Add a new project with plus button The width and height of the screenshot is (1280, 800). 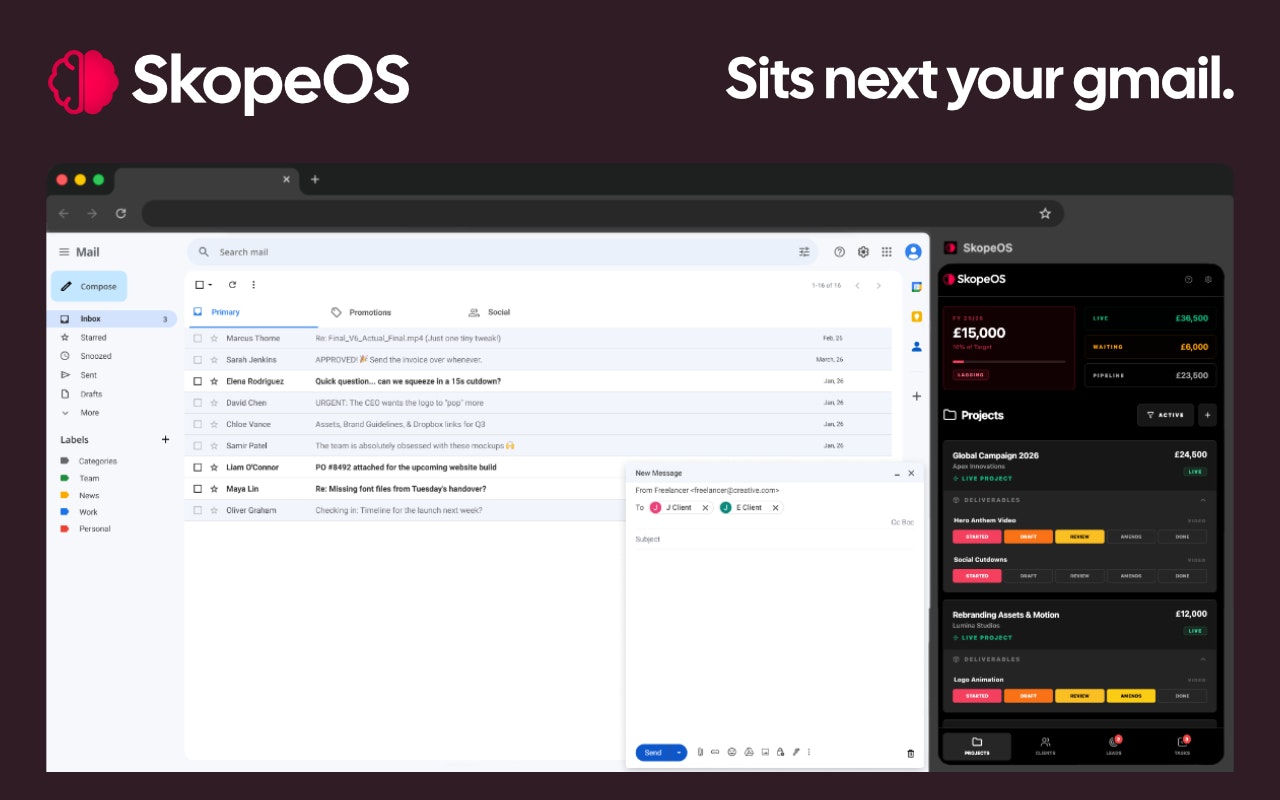[x=1207, y=415]
